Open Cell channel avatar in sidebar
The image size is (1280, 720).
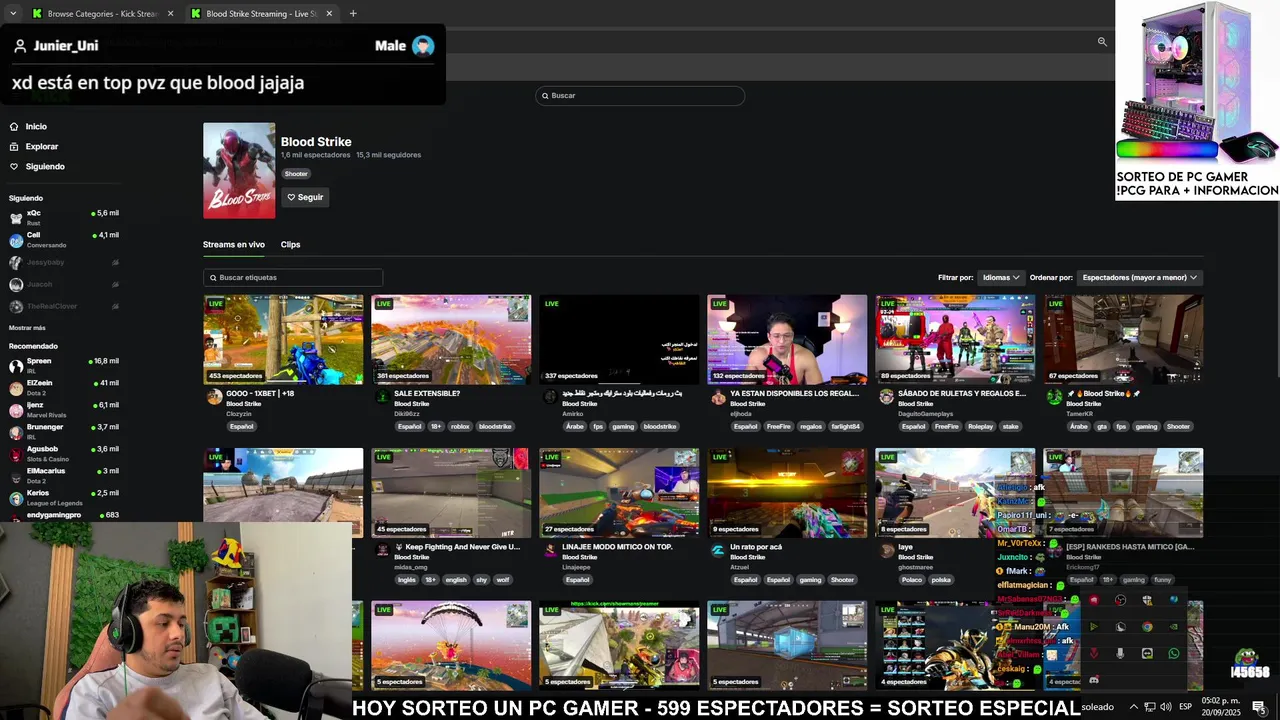pos(16,240)
